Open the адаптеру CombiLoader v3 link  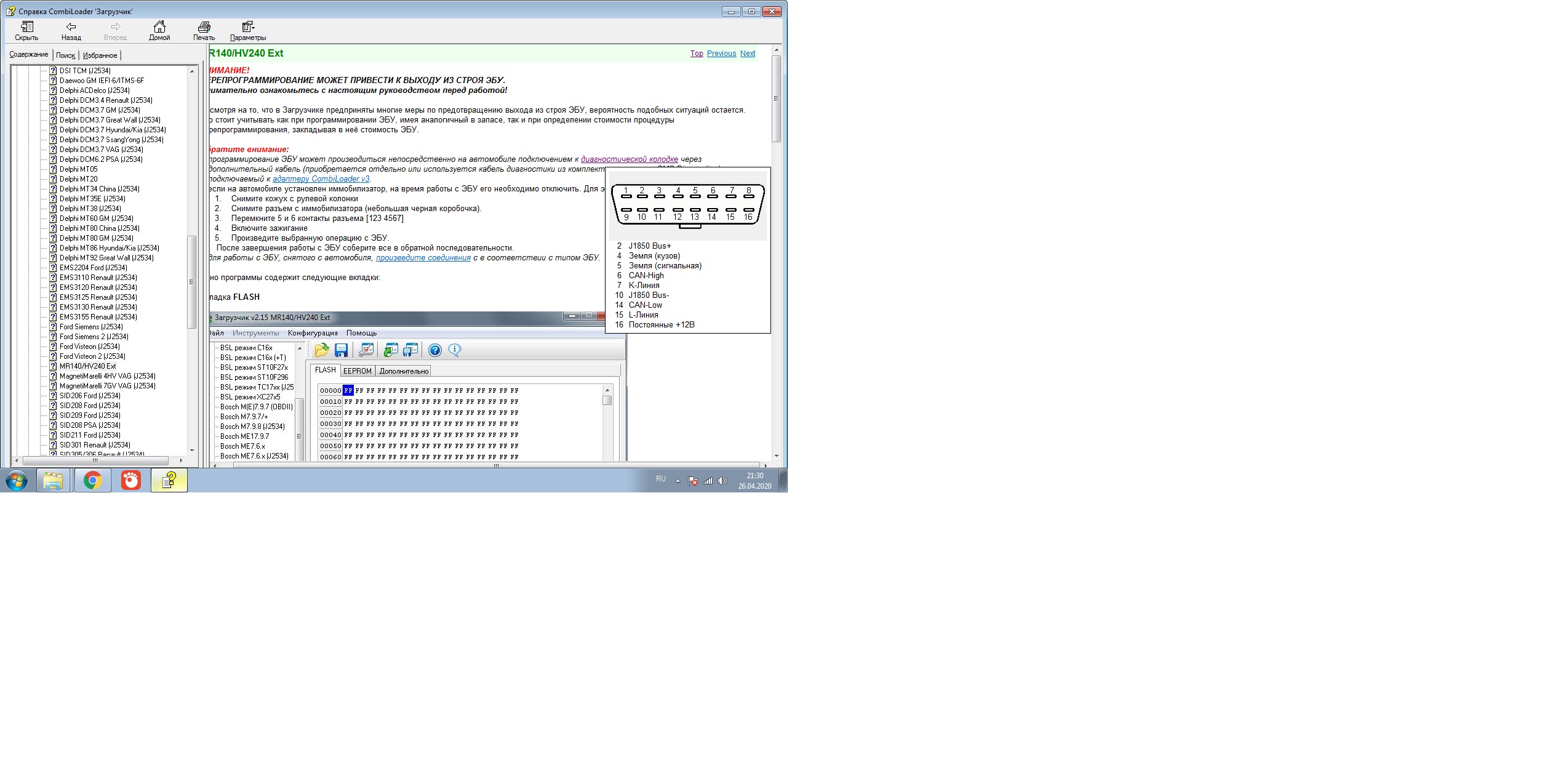(x=321, y=179)
